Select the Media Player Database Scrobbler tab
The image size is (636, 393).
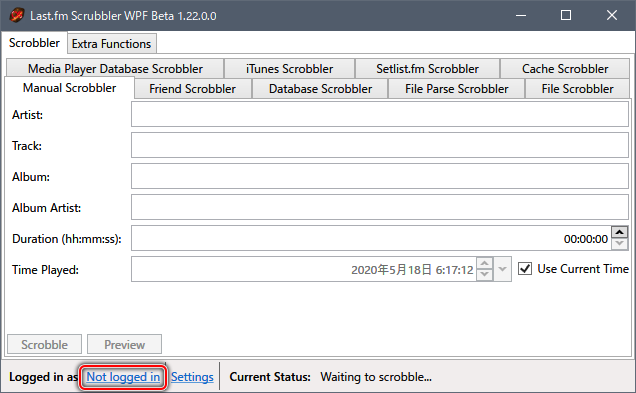click(x=115, y=69)
